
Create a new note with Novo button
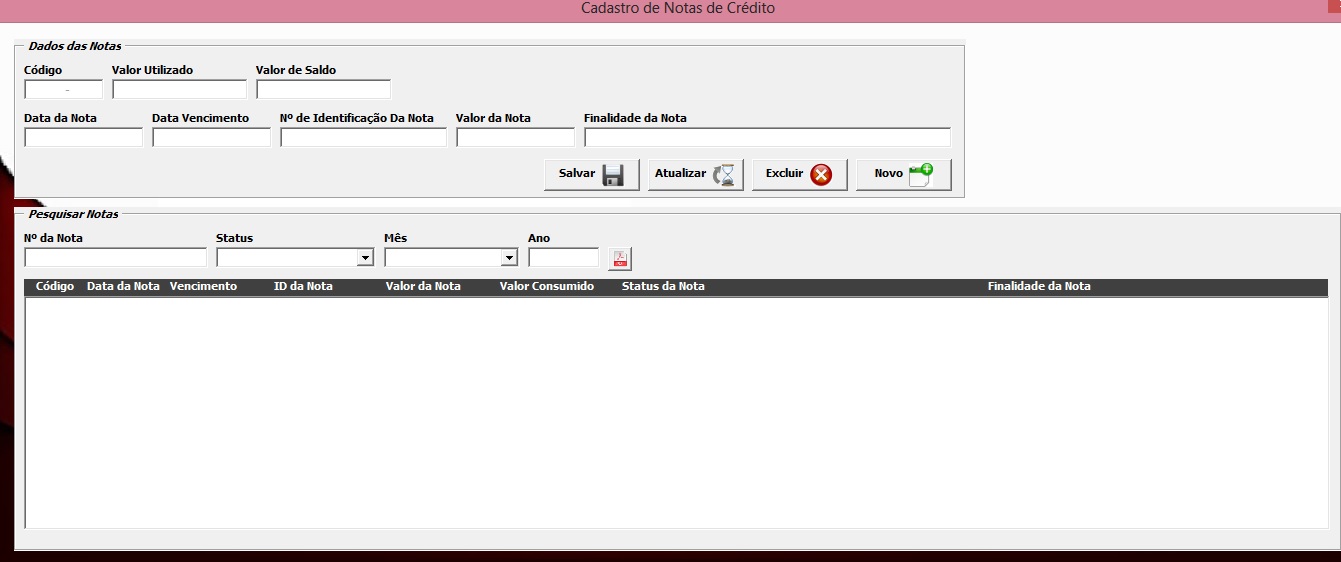click(x=904, y=174)
